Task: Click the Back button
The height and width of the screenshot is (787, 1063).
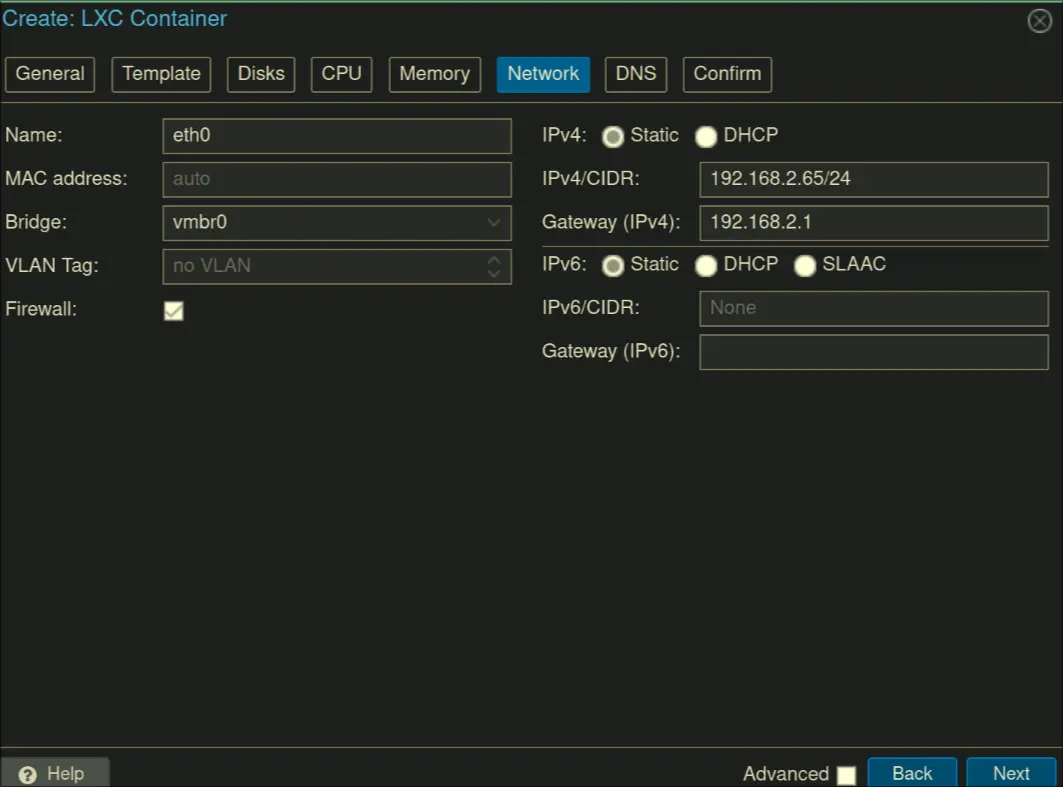Action: (911, 773)
